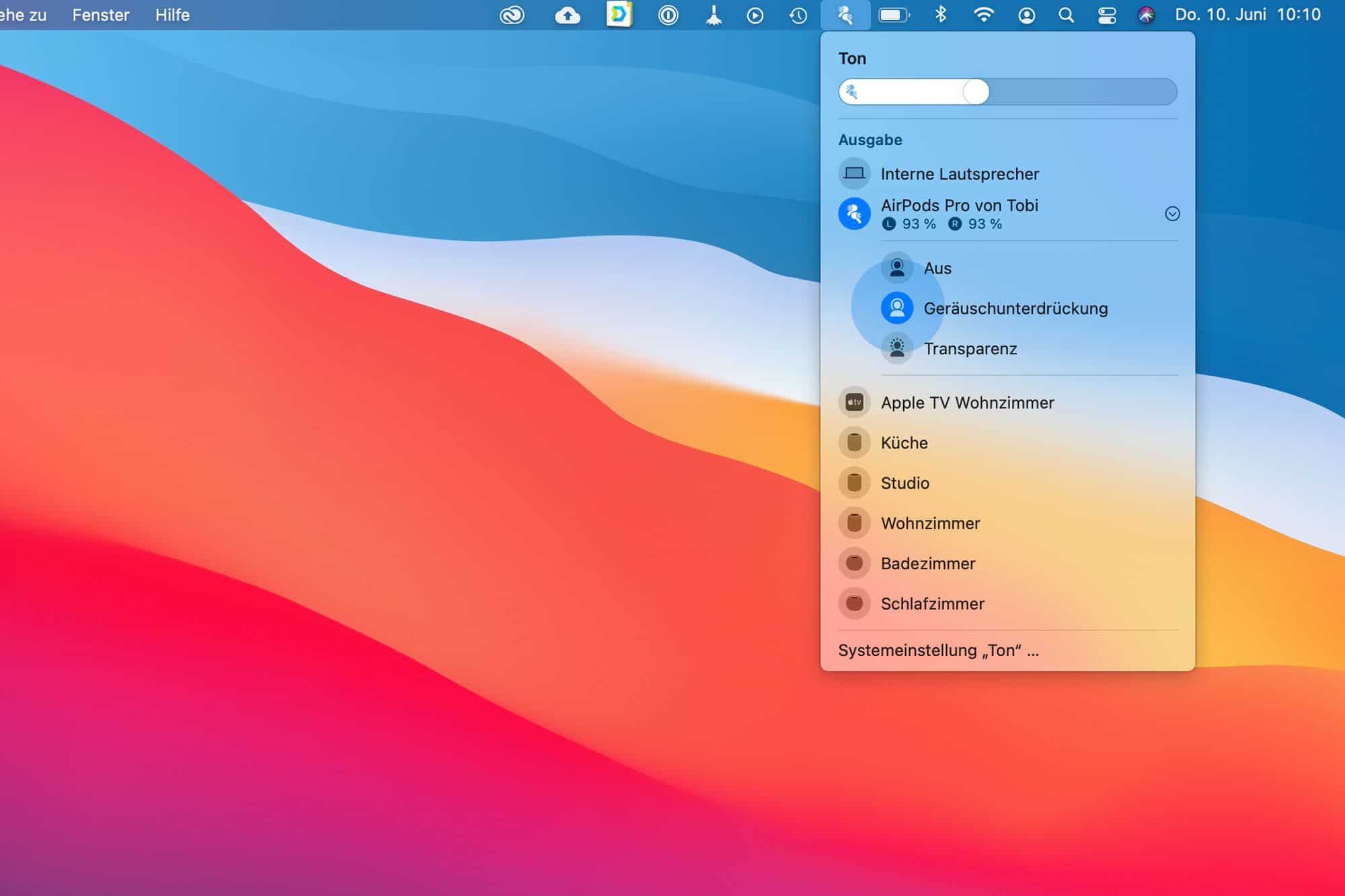
Task: Select Schlafzimmer as audio output
Action: (x=932, y=604)
